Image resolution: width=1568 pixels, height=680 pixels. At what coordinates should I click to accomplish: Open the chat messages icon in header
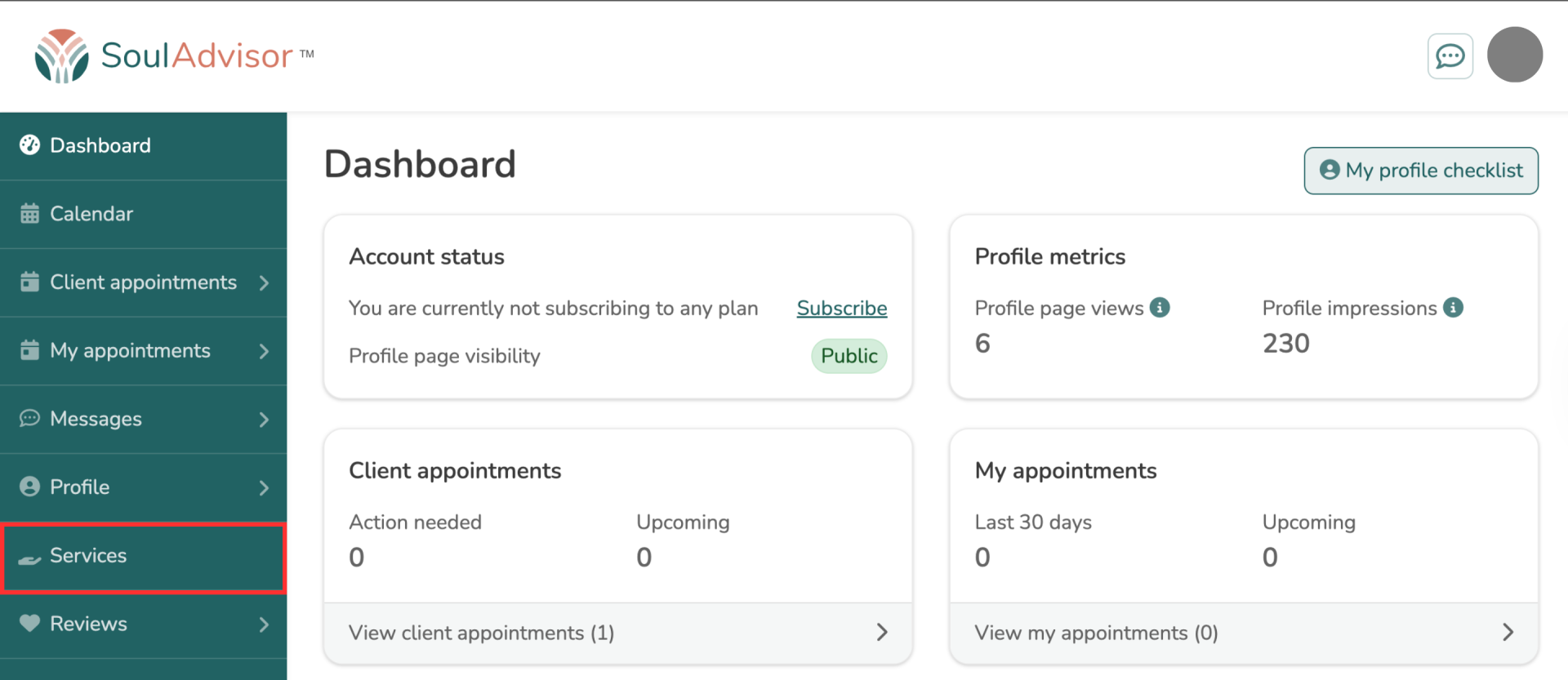(x=1450, y=56)
